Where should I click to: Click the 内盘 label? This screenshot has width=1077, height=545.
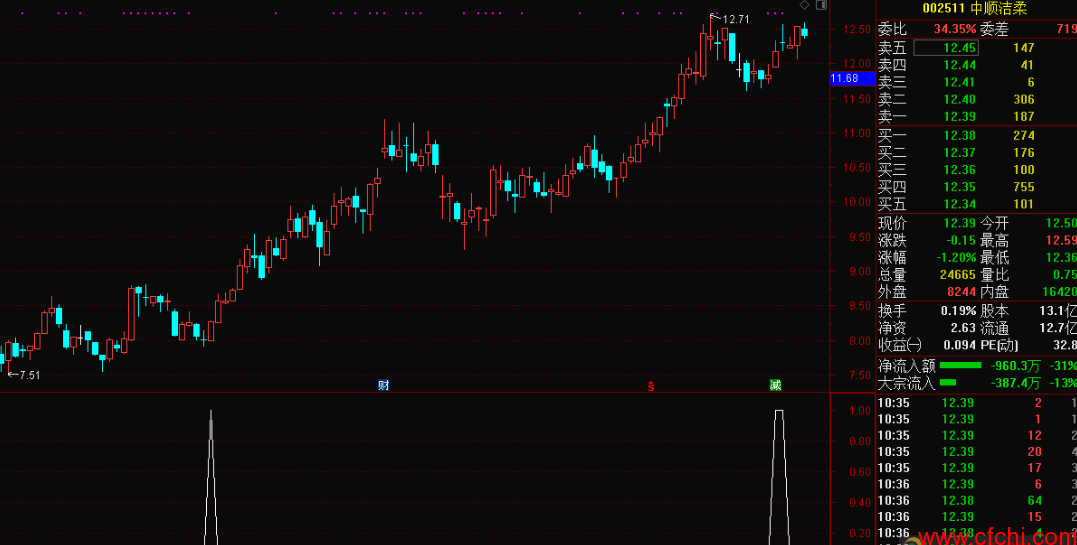(994, 292)
